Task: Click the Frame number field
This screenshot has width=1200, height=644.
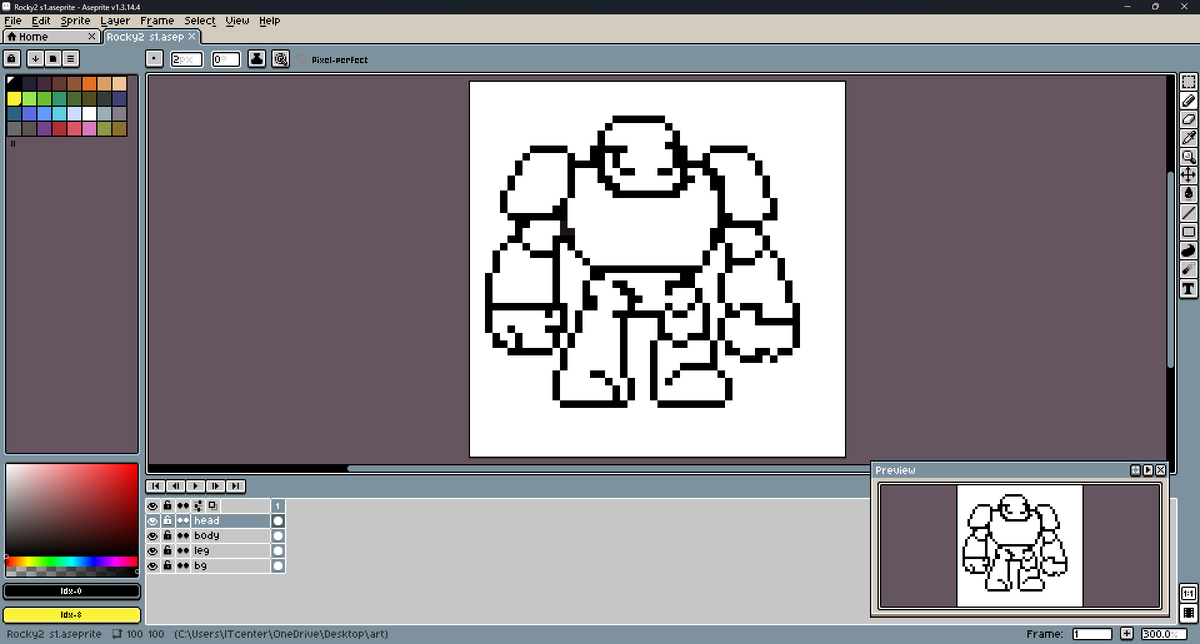Action: [1092, 634]
